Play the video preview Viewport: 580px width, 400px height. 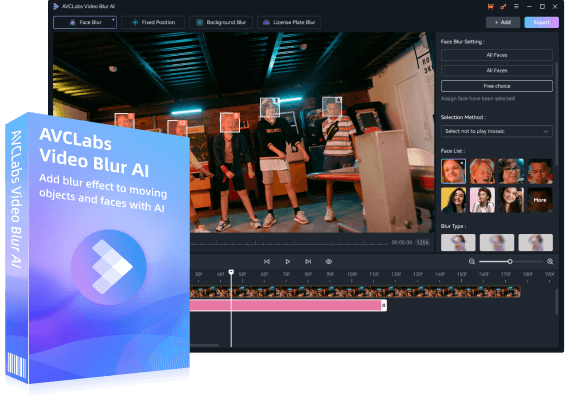pyautogui.click(x=288, y=262)
